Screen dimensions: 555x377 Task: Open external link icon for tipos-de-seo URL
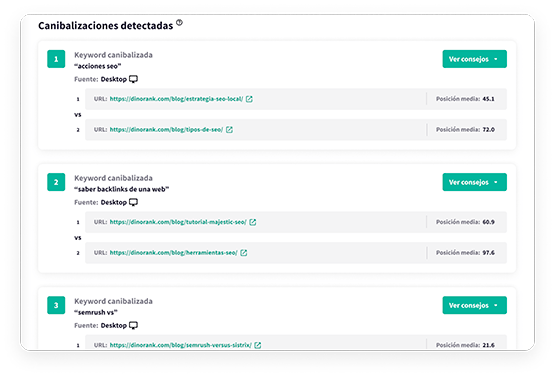tap(229, 130)
